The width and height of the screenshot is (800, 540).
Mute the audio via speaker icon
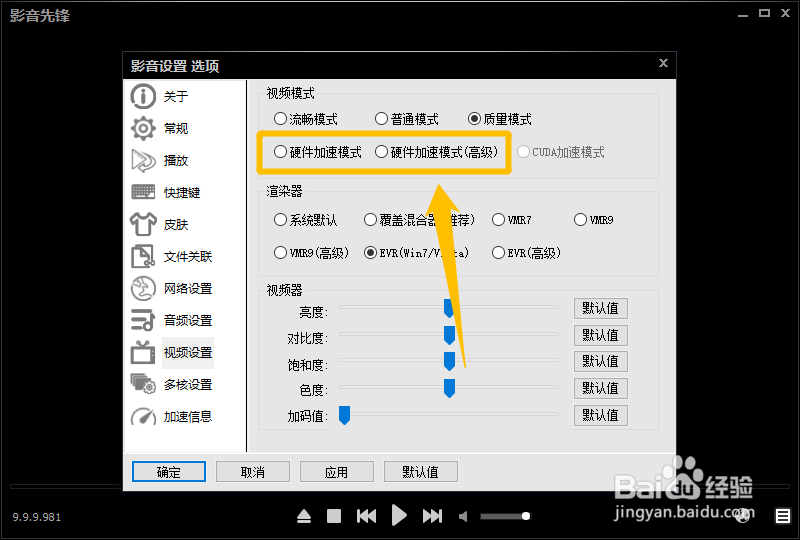(463, 517)
